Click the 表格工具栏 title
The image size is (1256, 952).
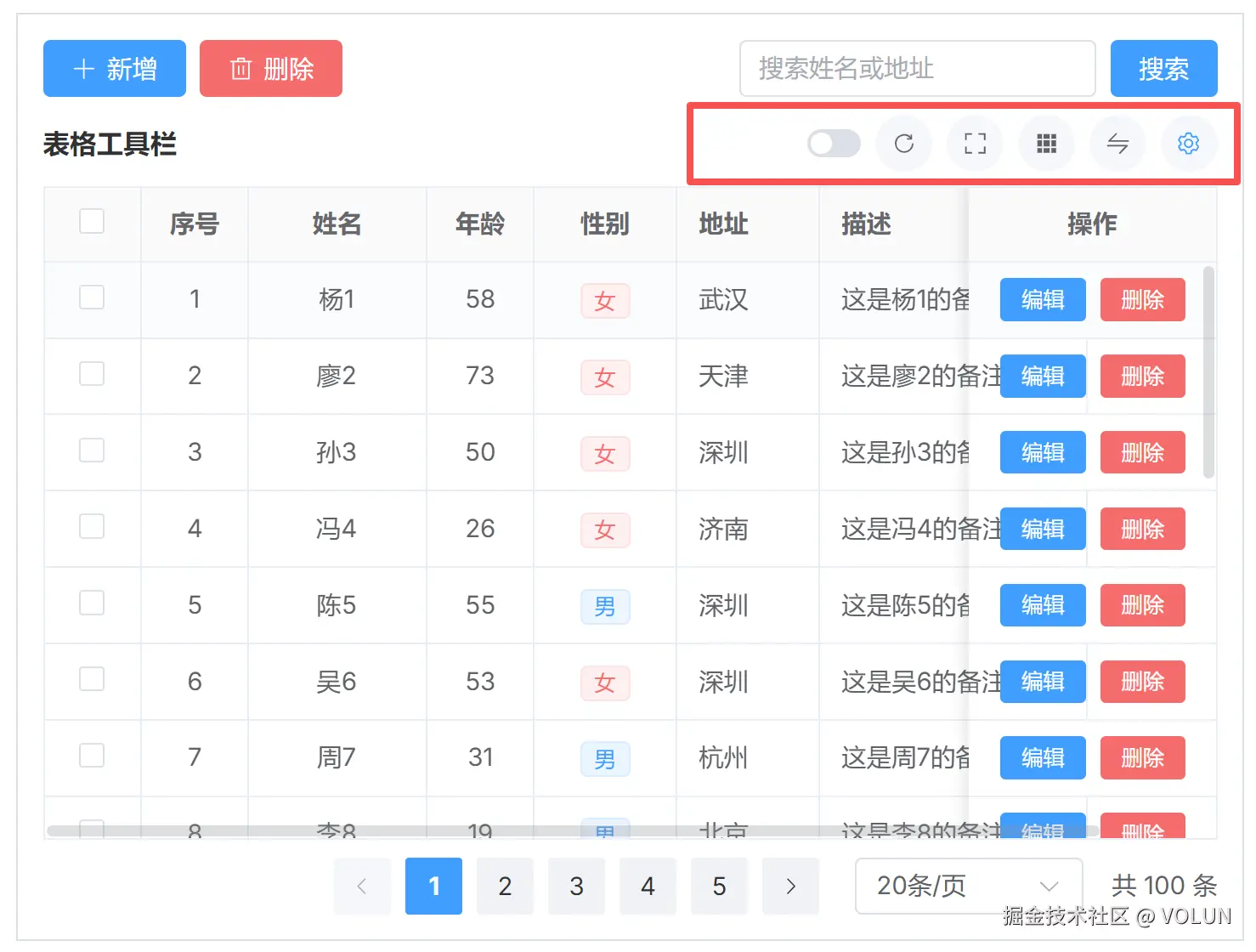tap(110, 144)
